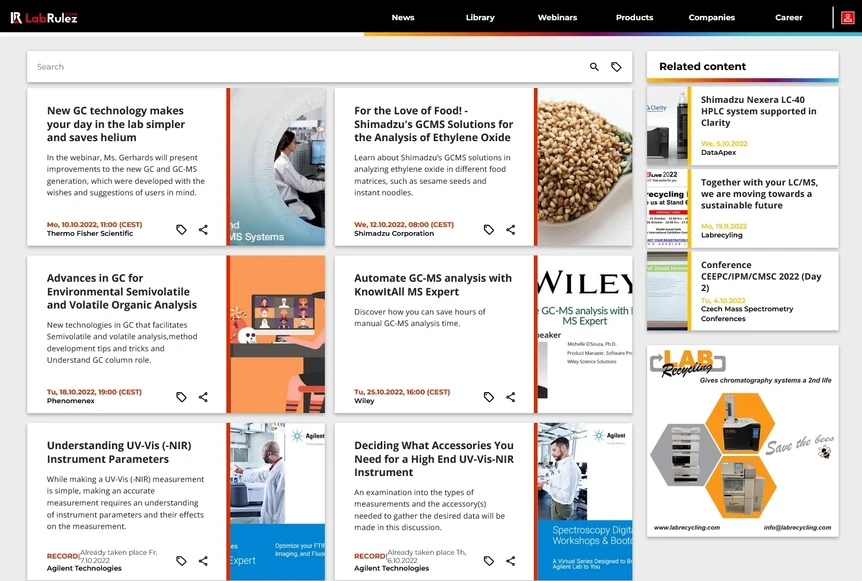Click the orange video-call illustration thumbnail

click(x=278, y=334)
